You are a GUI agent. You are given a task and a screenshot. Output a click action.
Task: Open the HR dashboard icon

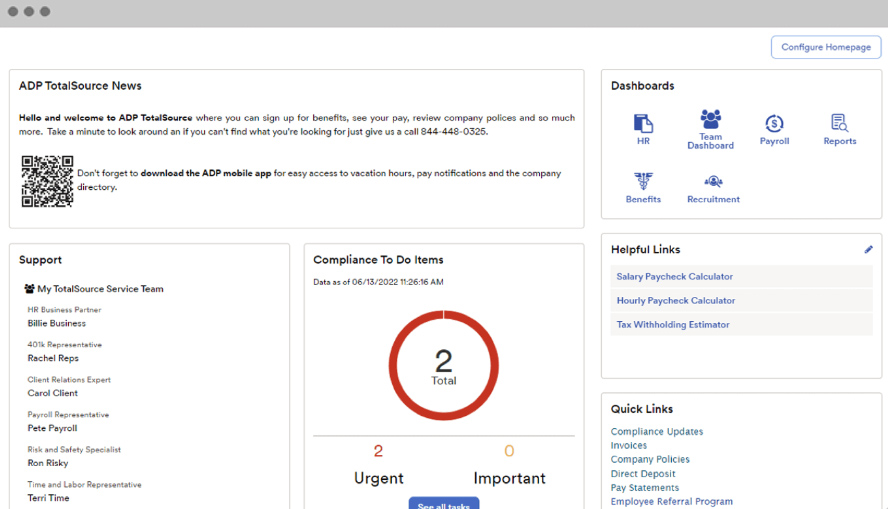(x=643, y=124)
